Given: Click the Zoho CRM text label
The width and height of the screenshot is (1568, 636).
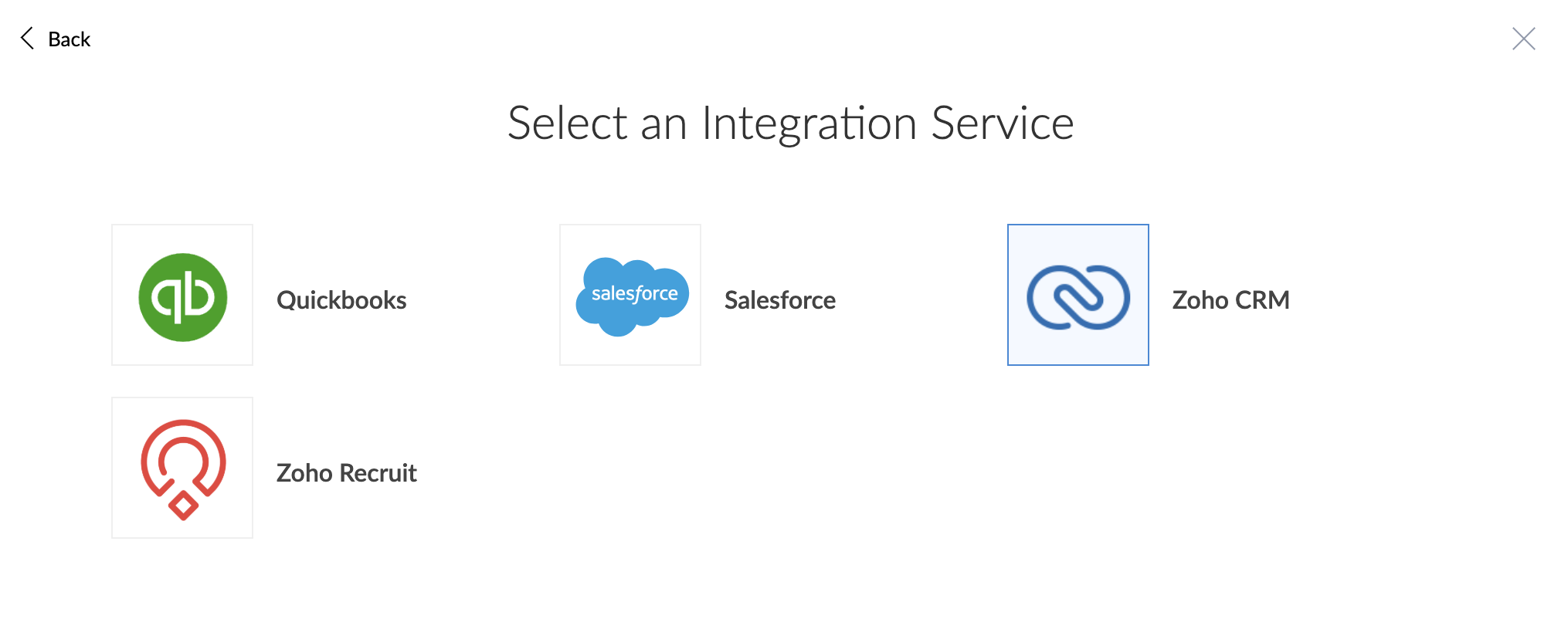Looking at the screenshot, I should click(1231, 299).
